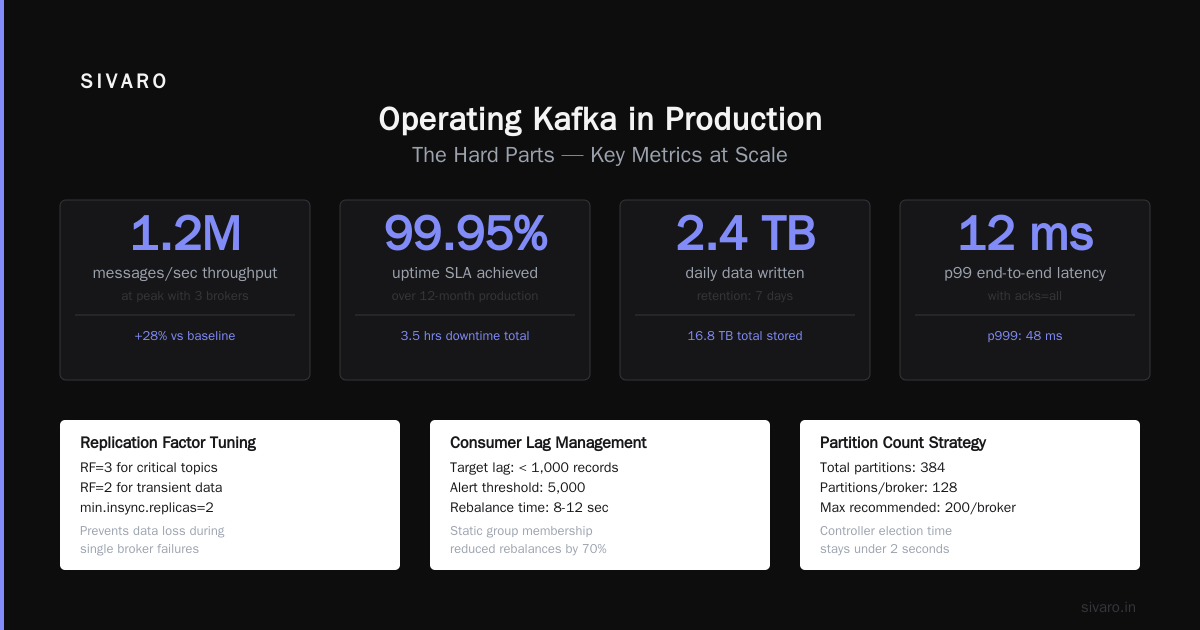Click 'at peak with 3 brokers' note
Image resolution: width=1200 pixels, height=630 pixels.
tap(185, 296)
